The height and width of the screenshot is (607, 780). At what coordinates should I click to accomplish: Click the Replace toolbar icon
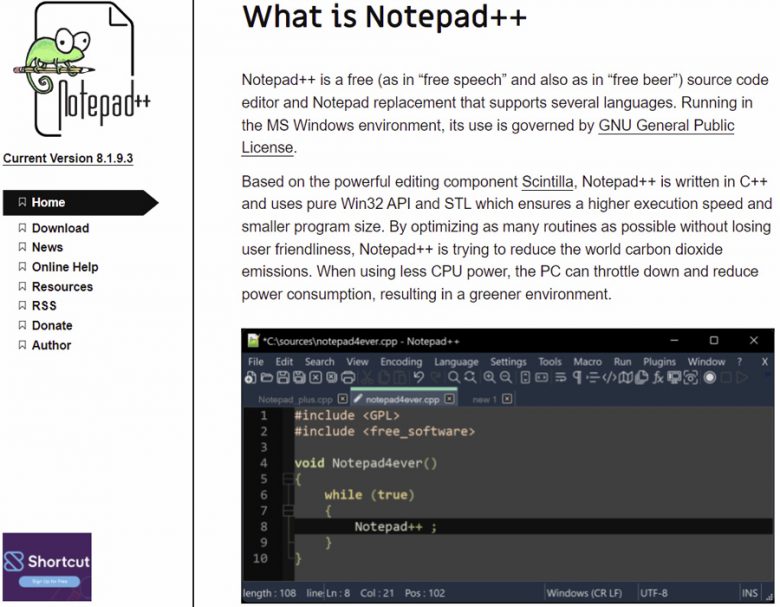(470, 377)
